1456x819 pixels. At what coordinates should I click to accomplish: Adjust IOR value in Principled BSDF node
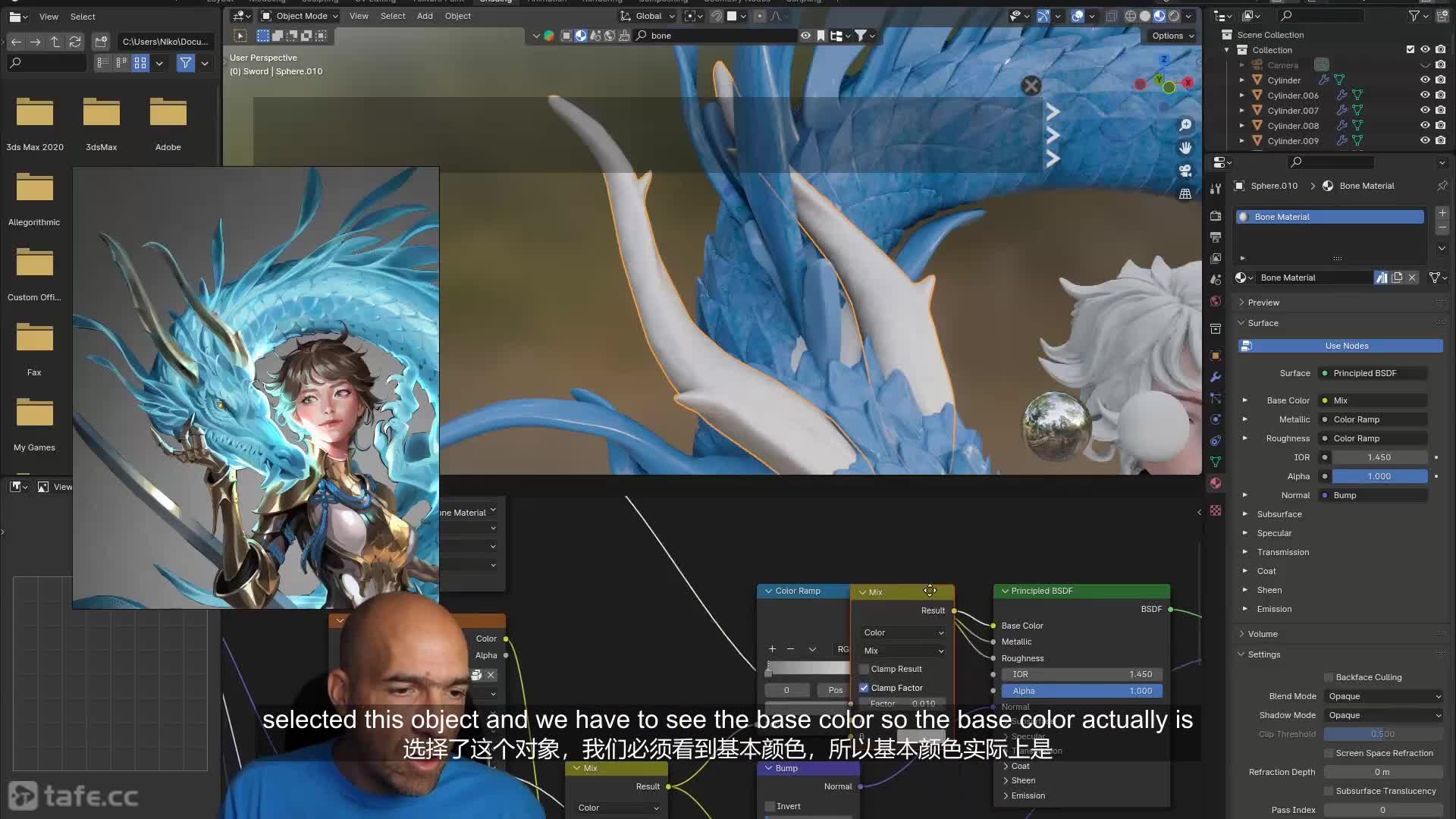(x=1081, y=674)
